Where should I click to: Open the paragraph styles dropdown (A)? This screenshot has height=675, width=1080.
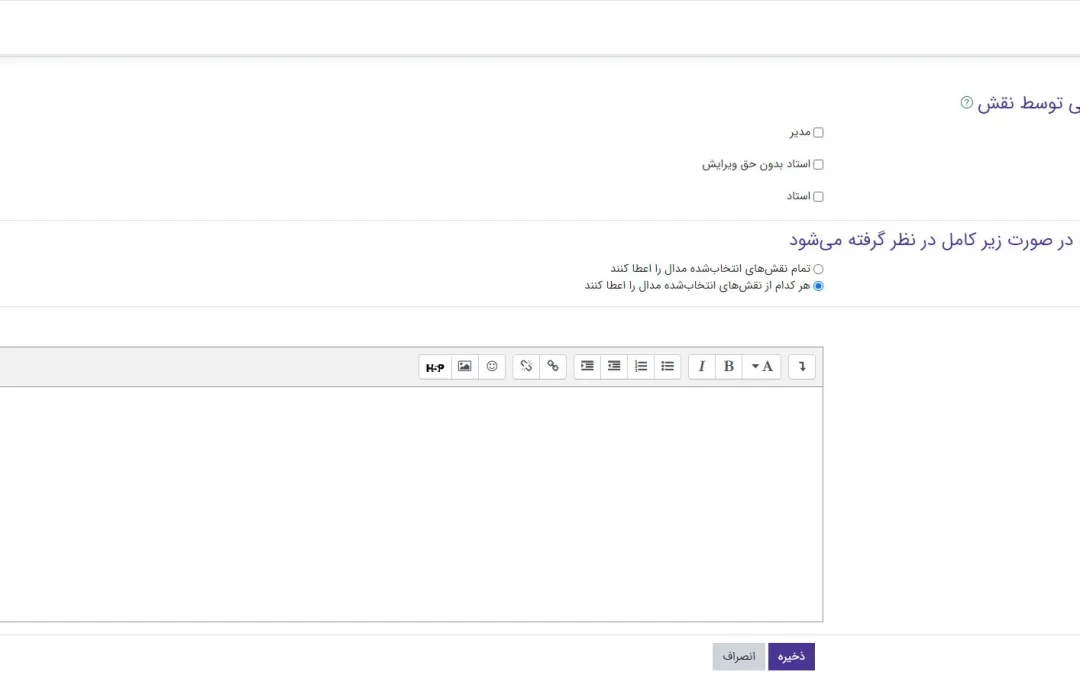click(x=762, y=367)
